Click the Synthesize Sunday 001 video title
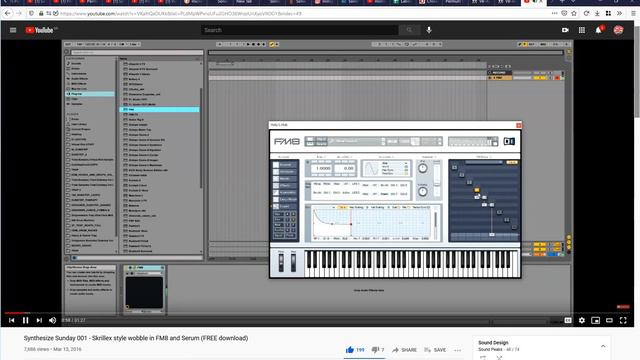 [x=136, y=338]
